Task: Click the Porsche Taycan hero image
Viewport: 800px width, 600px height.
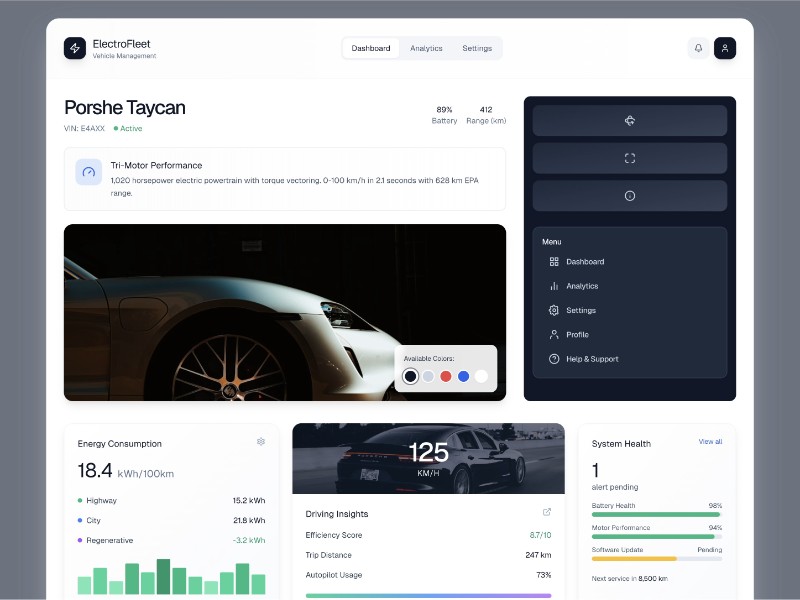Action: click(285, 312)
